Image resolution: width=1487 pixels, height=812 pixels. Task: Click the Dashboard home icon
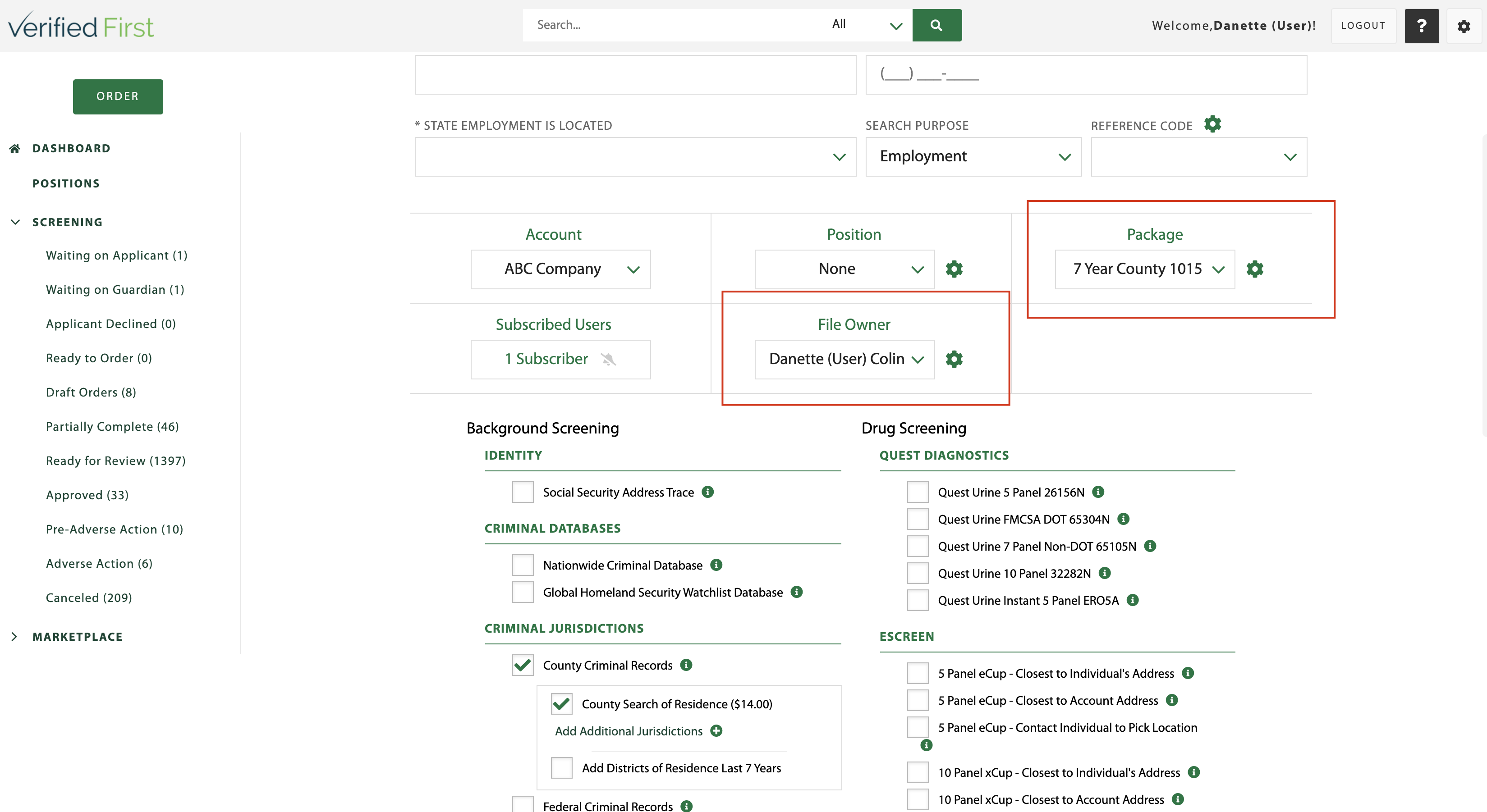pos(15,148)
